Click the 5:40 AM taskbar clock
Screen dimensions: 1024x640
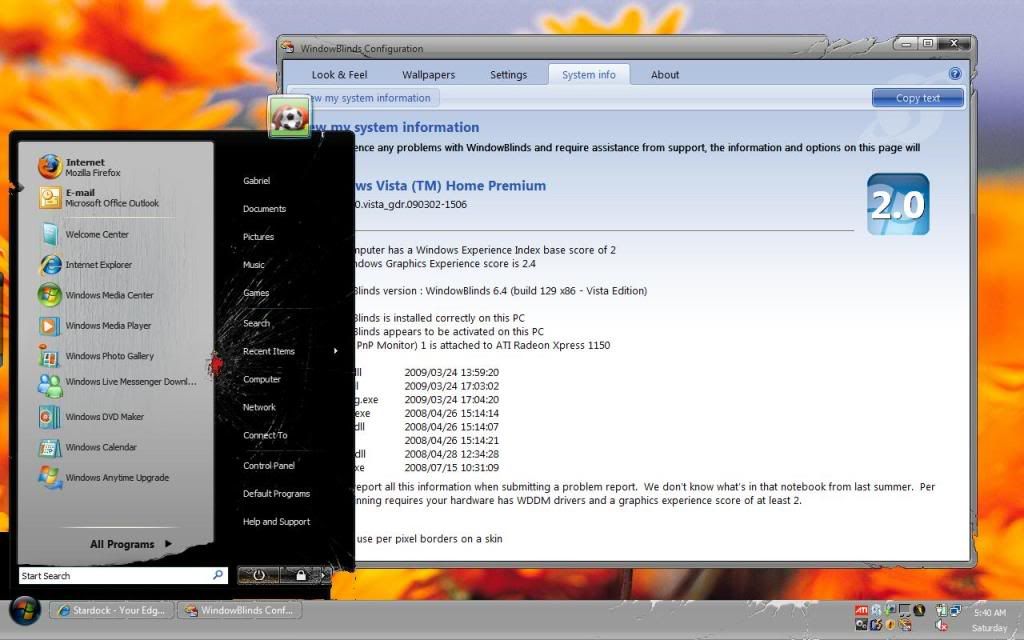click(x=989, y=613)
